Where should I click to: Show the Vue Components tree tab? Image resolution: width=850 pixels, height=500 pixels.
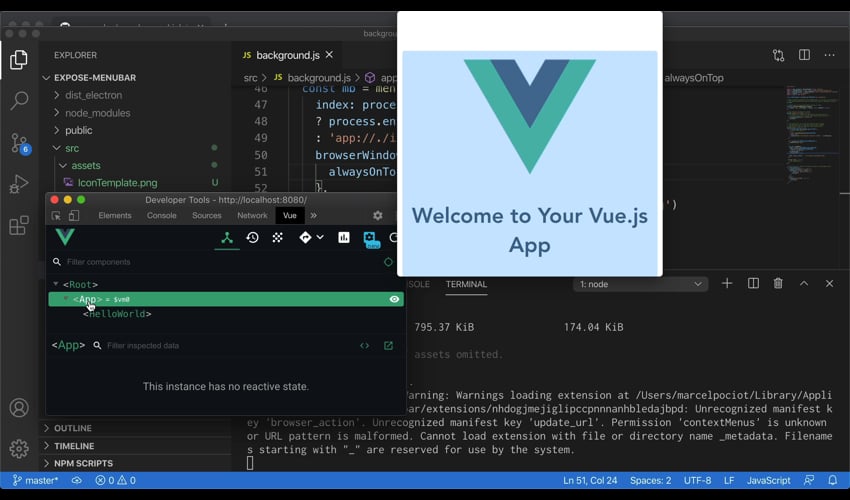tap(227, 238)
